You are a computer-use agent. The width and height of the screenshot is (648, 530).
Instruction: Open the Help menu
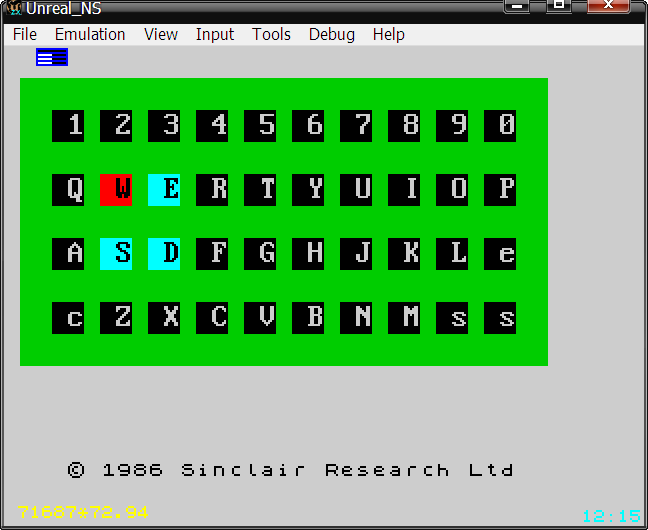(x=388, y=34)
